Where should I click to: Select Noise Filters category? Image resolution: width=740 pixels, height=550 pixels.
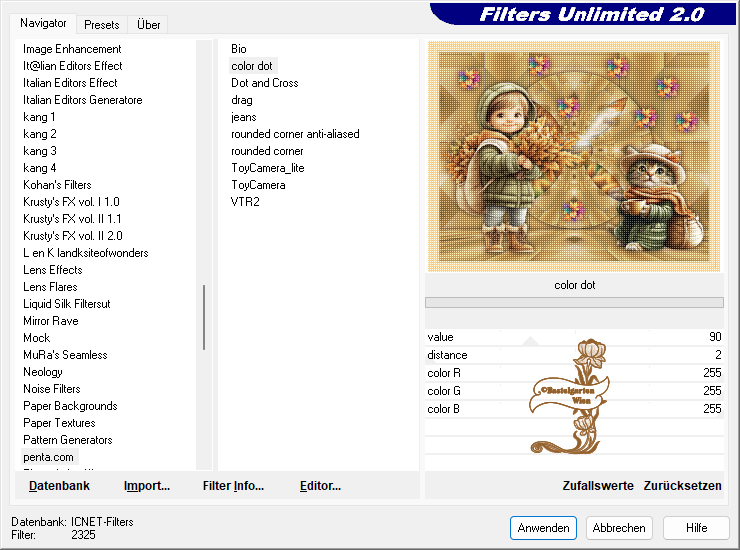click(x=51, y=389)
